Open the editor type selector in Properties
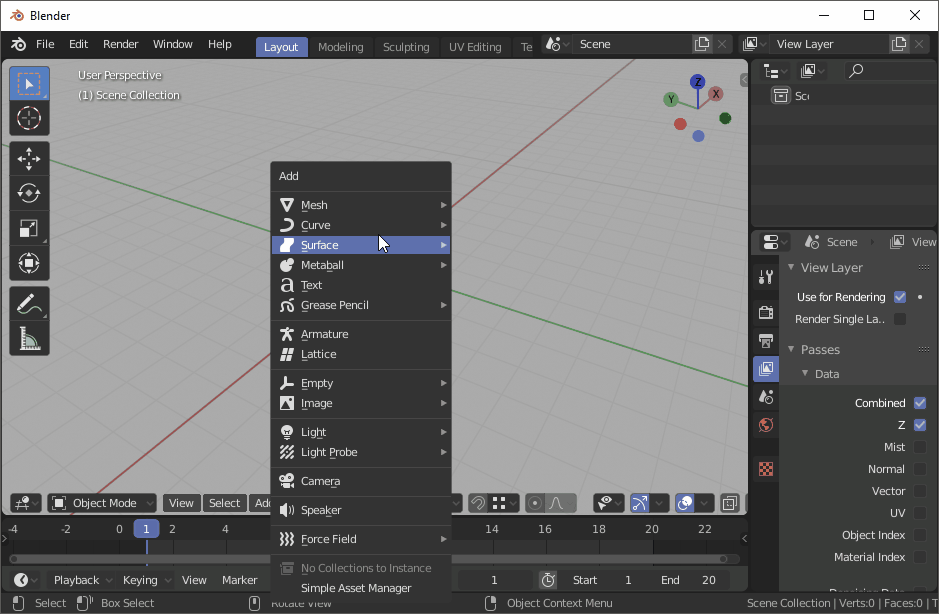939x614 pixels. point(772,241)
